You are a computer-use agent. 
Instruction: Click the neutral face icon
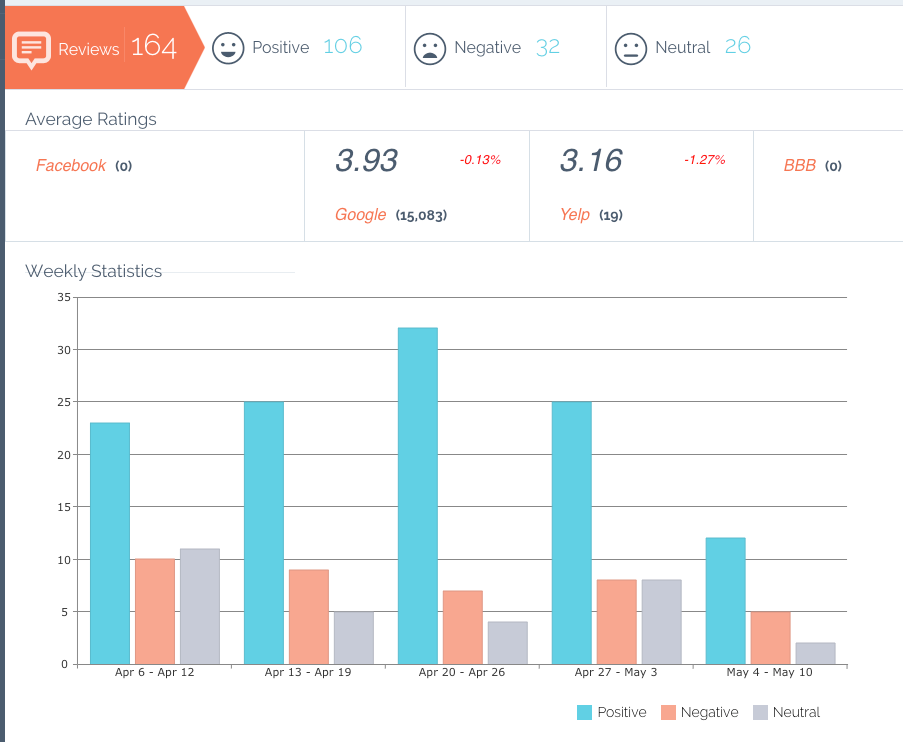coord(631,48)
